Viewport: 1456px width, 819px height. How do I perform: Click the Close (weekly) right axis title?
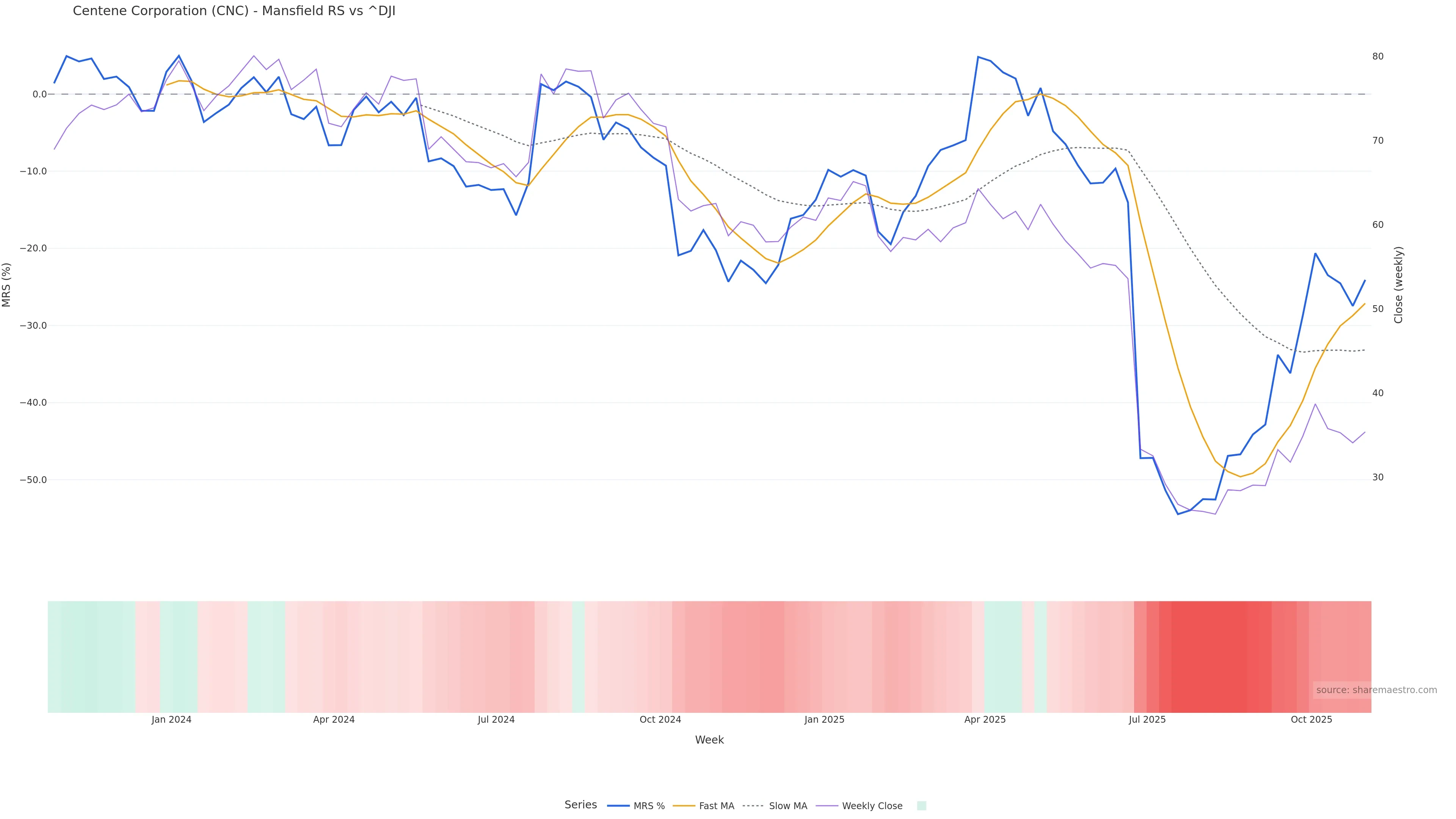1399,285
